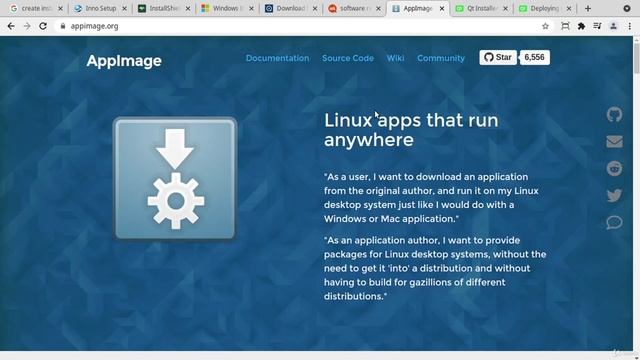Open the user profile avatar icon

point(613,26)
